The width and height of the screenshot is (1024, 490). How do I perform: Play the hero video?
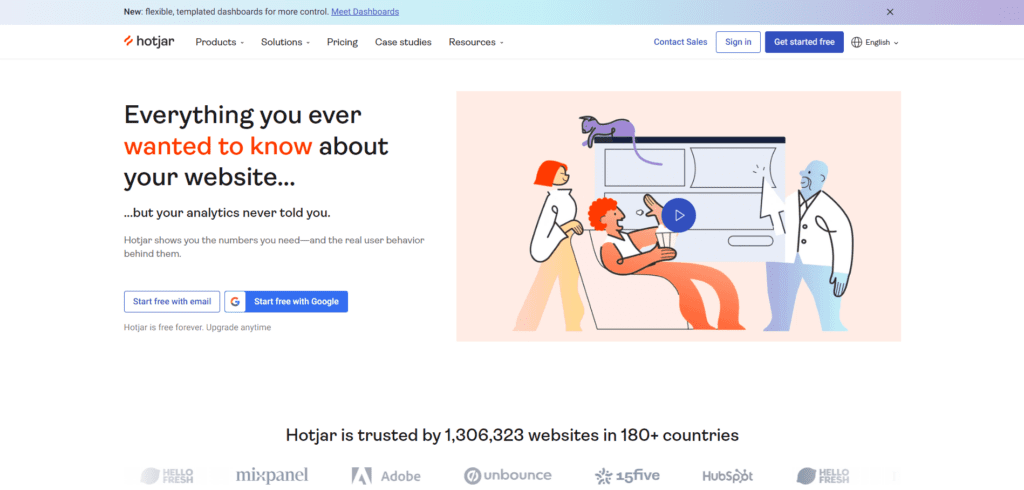tap(679, 215)
